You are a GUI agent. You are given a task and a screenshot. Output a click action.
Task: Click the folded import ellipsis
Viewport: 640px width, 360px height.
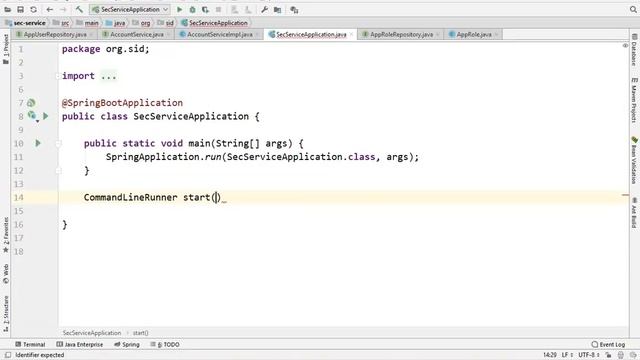109,76
